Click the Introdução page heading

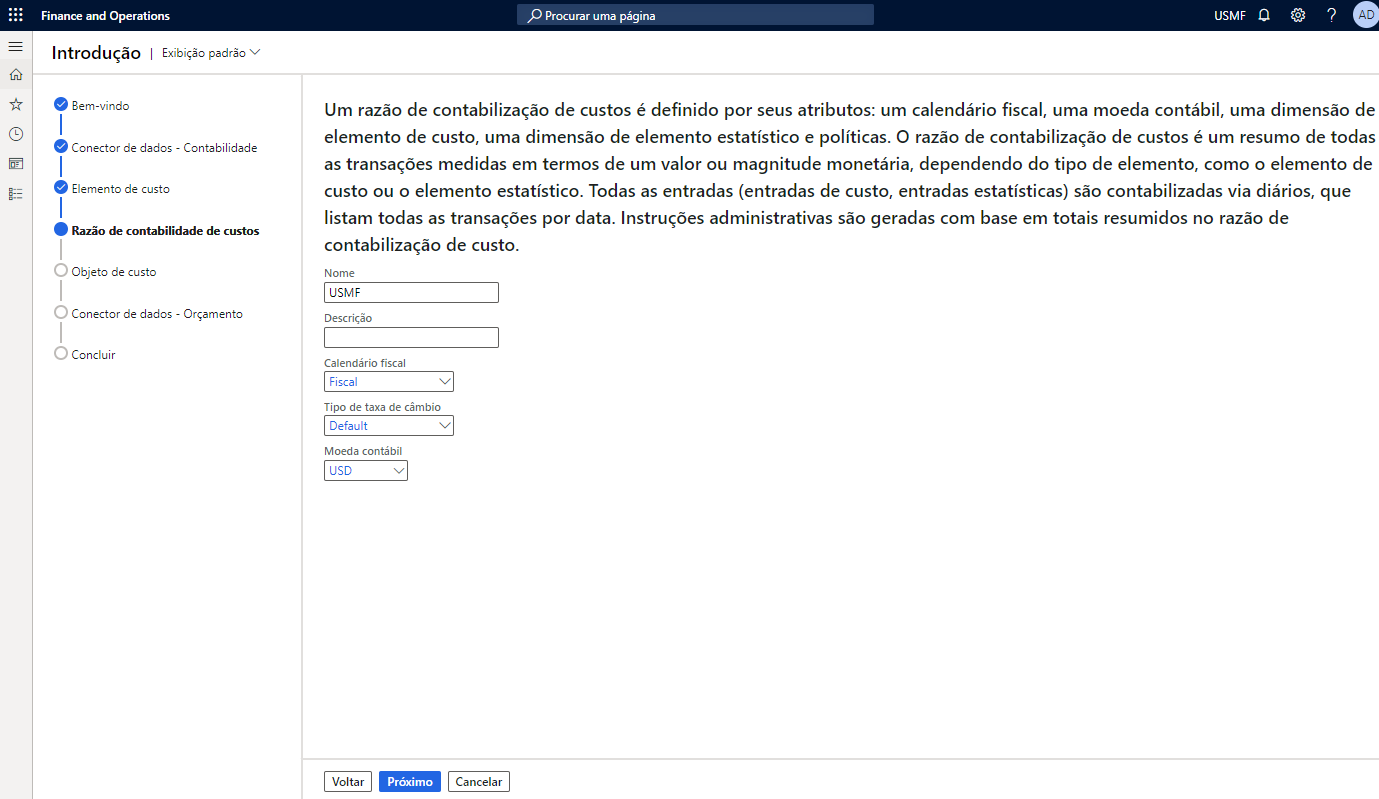(x=96, y=53)
